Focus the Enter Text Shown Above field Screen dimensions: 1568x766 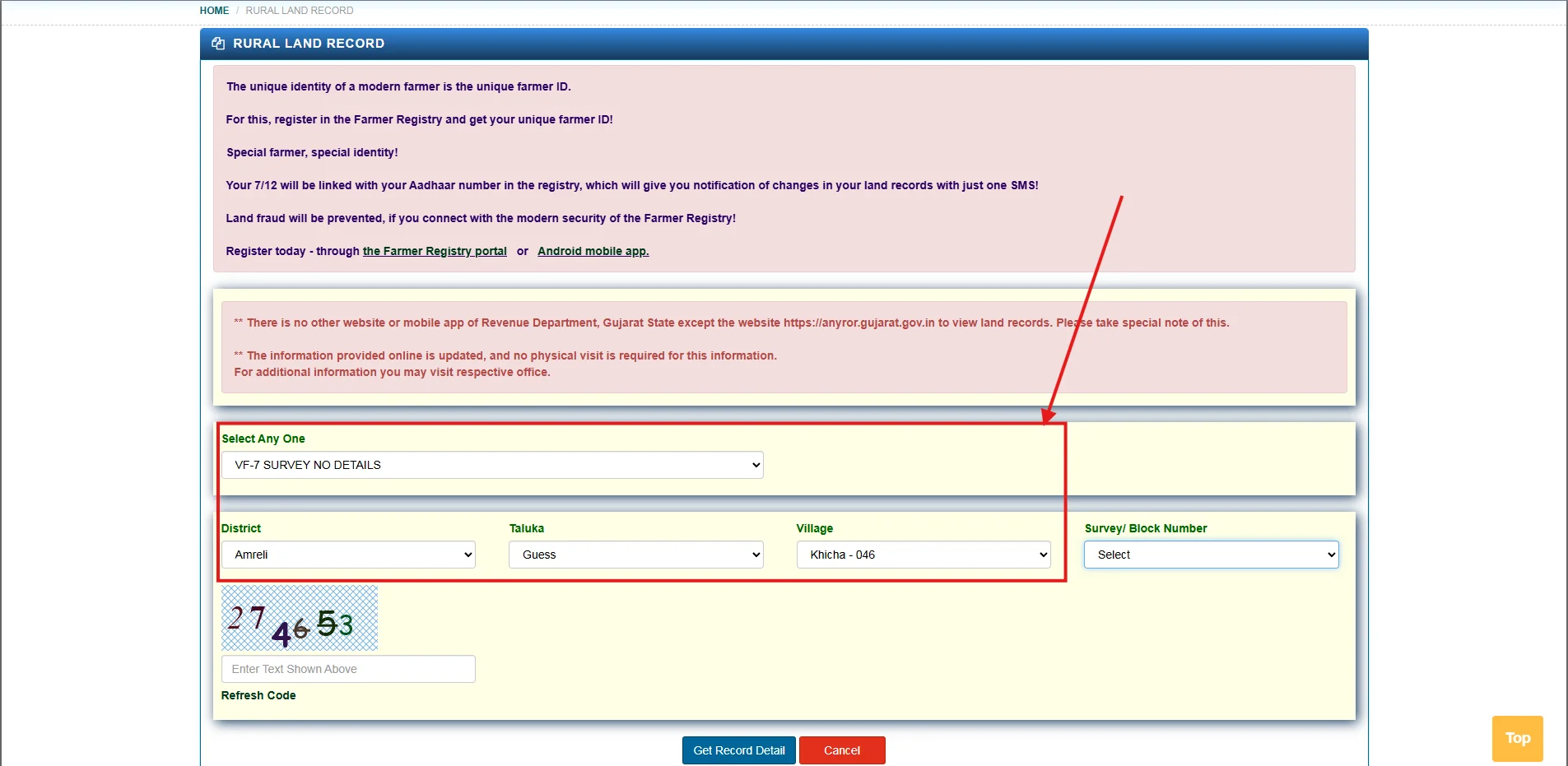tap(348, 669)
